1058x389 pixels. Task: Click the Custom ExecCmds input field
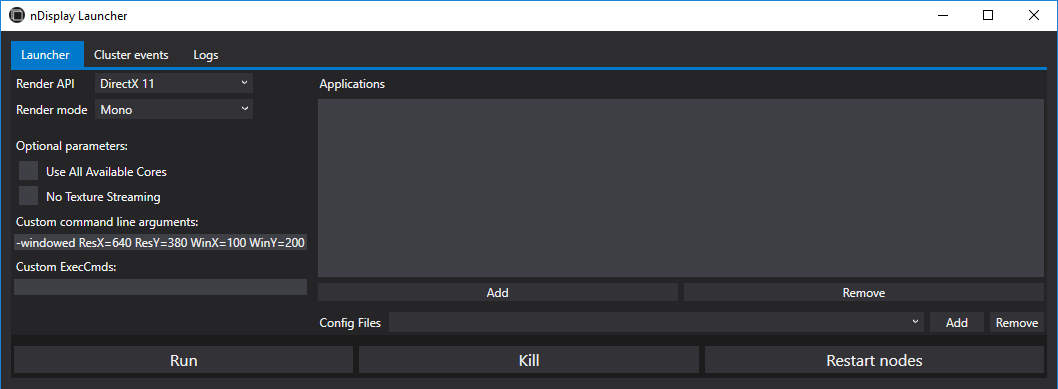point(161,287)
